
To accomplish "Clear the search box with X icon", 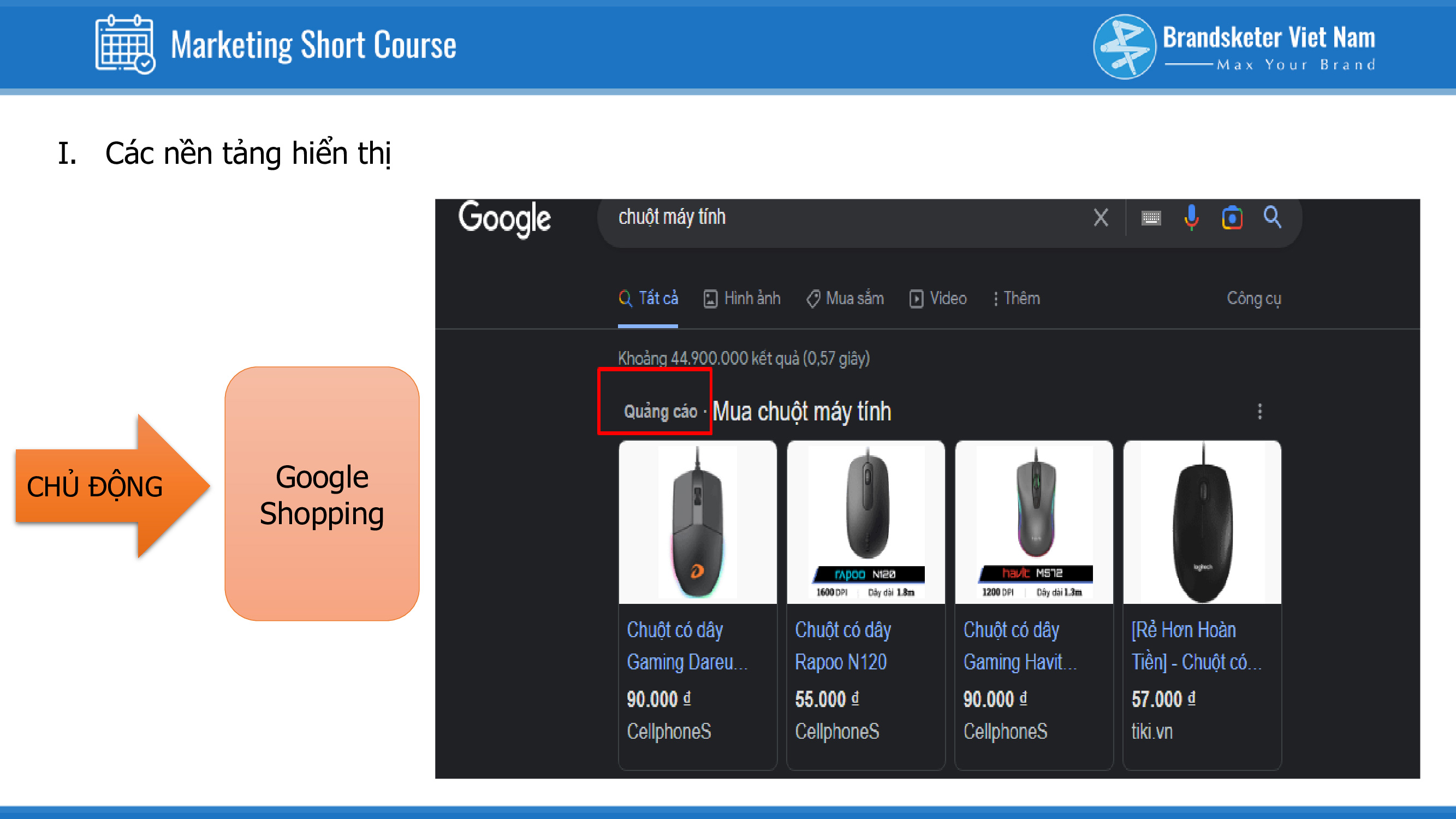I will (1101, 218).
